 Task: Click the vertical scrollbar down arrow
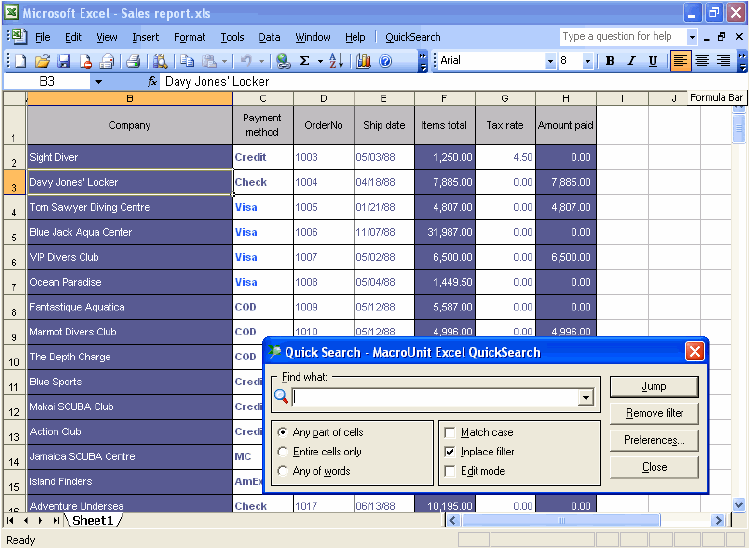[x=739, y=504]
